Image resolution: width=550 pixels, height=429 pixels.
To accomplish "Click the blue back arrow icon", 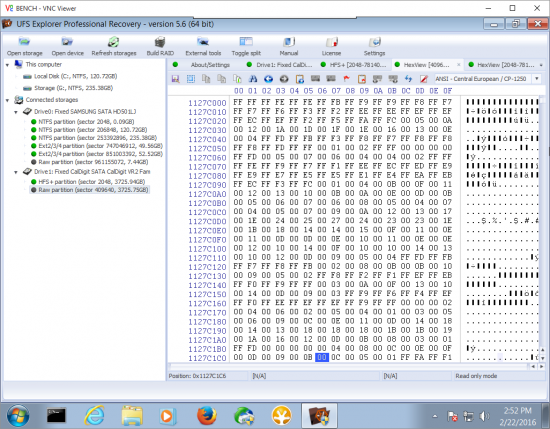I will tap(268, 79).
